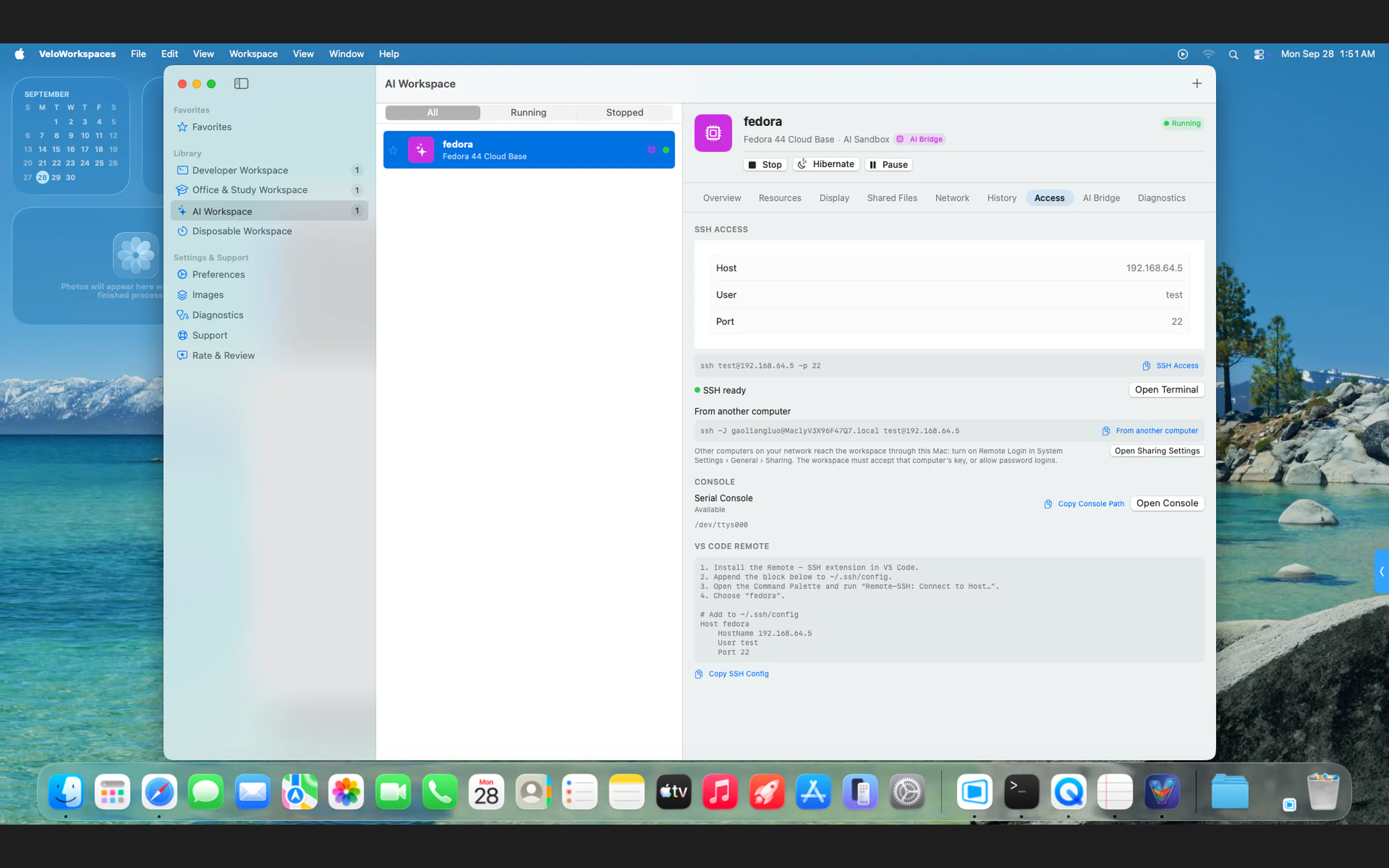
Task: Click Copy Console Path
Action: tap(1084, 503)
